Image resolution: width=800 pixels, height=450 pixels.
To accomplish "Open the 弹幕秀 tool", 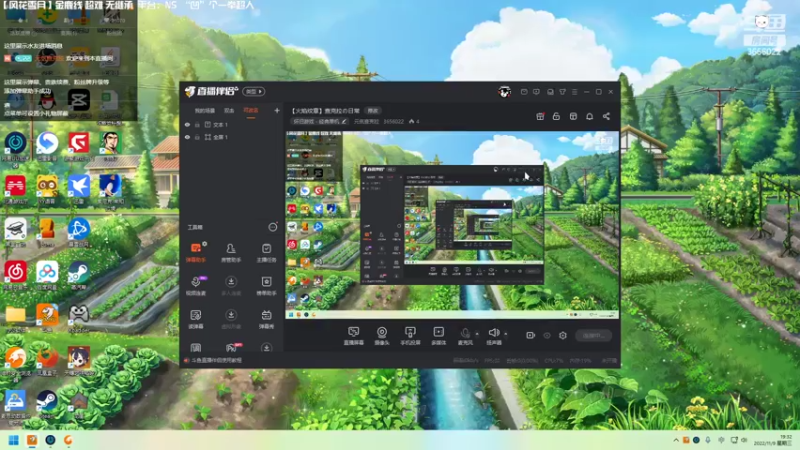I will [x=266, y=319].
